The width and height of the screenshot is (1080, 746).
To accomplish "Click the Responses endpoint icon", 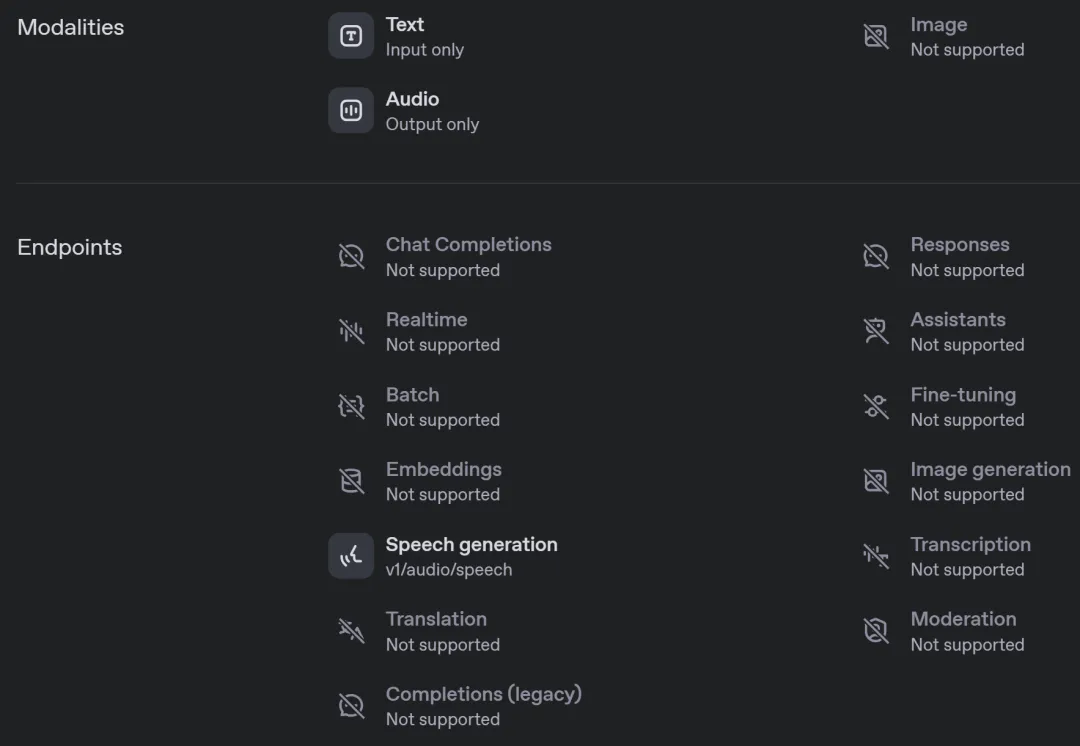I will [876, 256].
